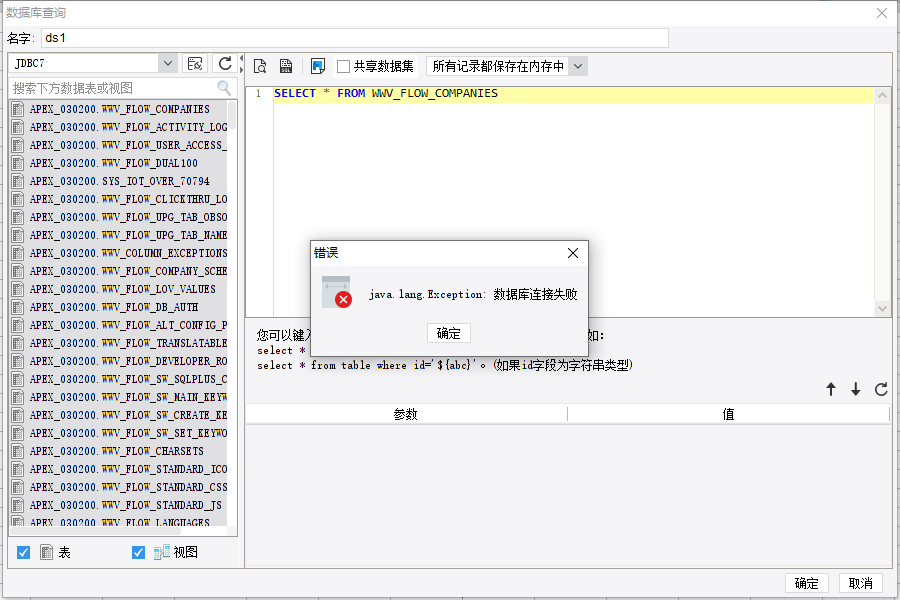Screen dimensions: 900x600
Task: Click the blue save dataset icon
Action: (x=317, y=67)
